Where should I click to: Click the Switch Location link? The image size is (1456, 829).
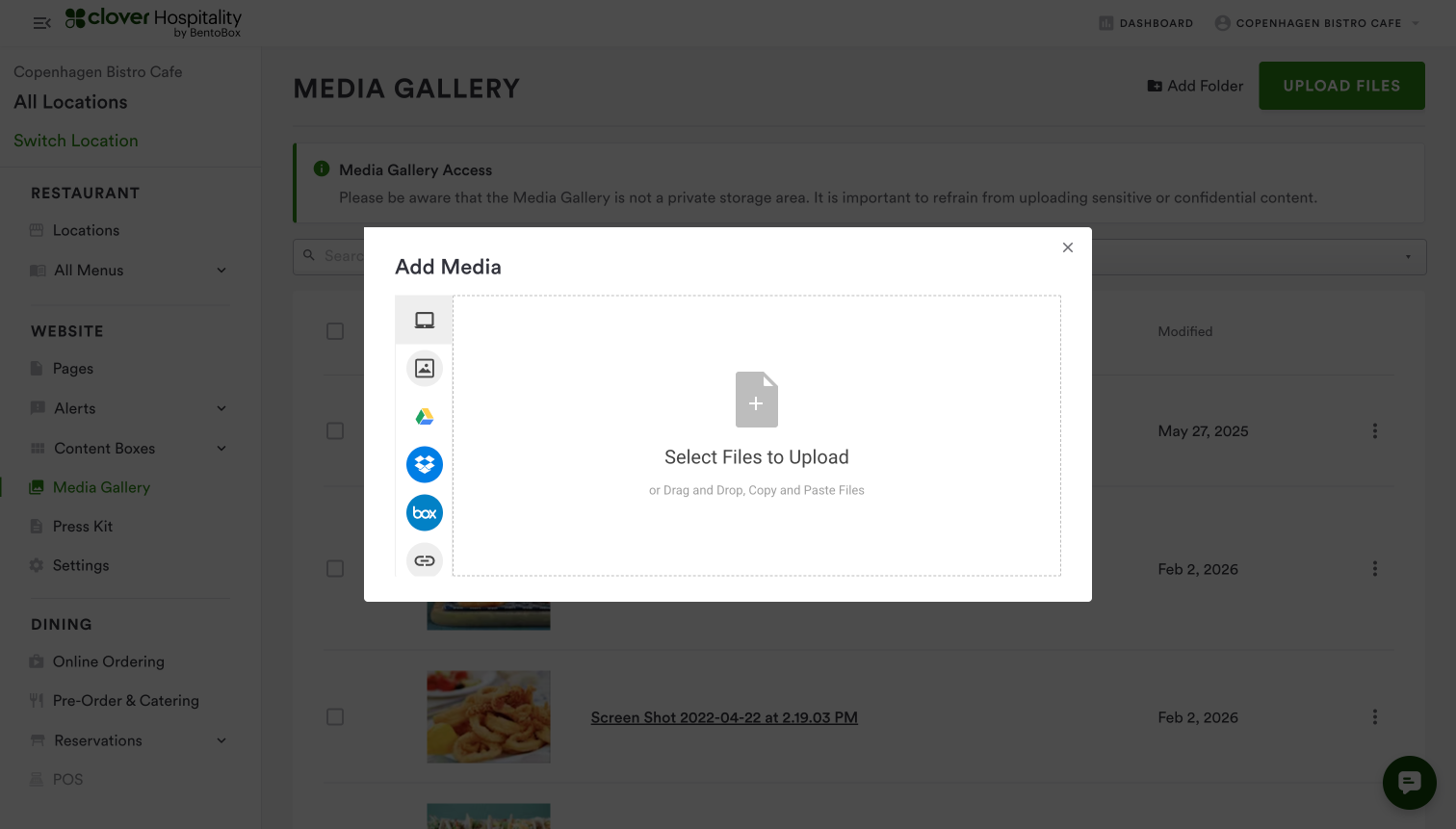click(x=76, y=141)
